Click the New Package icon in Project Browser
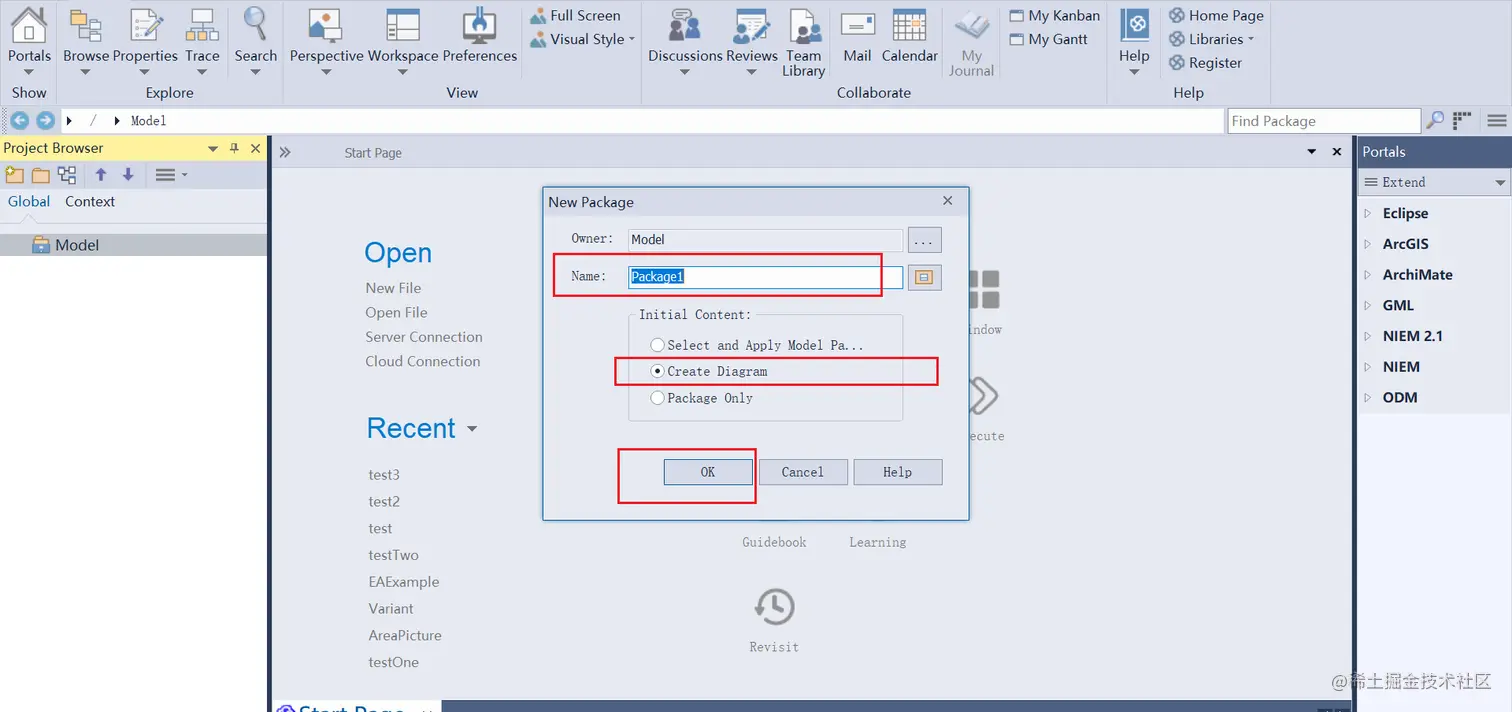Viewport: 1512px width, 712px height. click(x=14, y=175)
